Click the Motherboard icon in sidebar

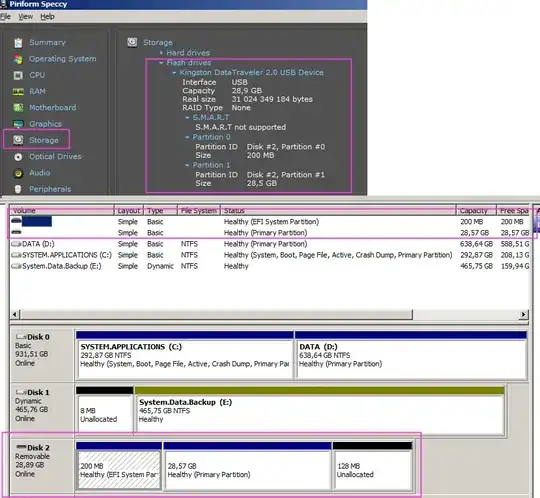coord(18,107)
